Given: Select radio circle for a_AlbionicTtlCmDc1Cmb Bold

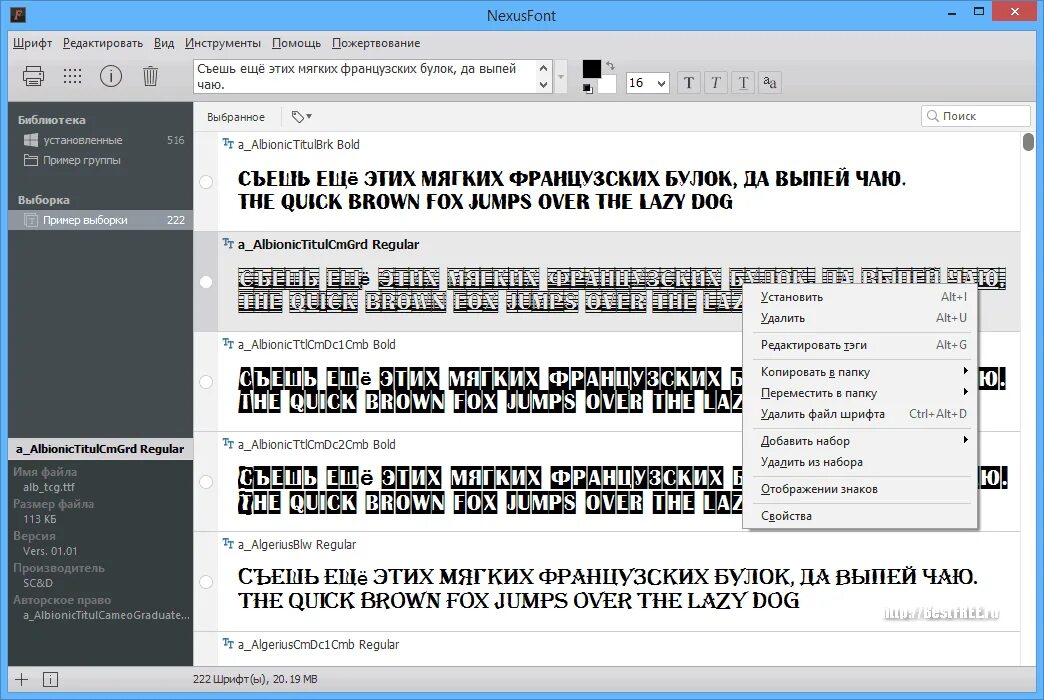Looking at the screenshot, I should 206,382.
